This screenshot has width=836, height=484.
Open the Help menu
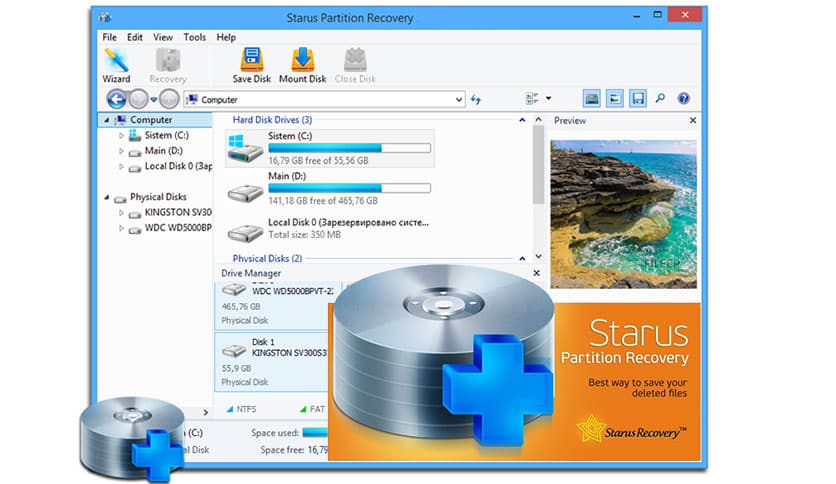[226, 37]
